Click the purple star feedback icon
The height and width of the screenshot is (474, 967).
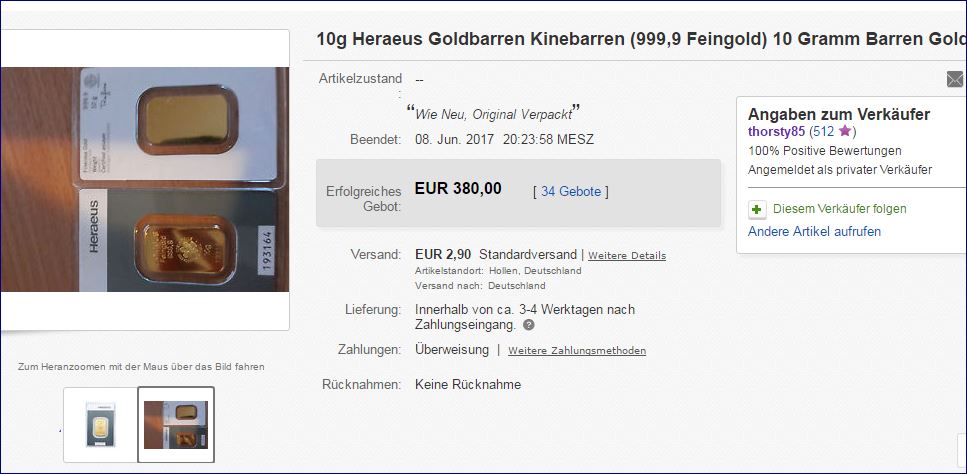tap(845, 131)
